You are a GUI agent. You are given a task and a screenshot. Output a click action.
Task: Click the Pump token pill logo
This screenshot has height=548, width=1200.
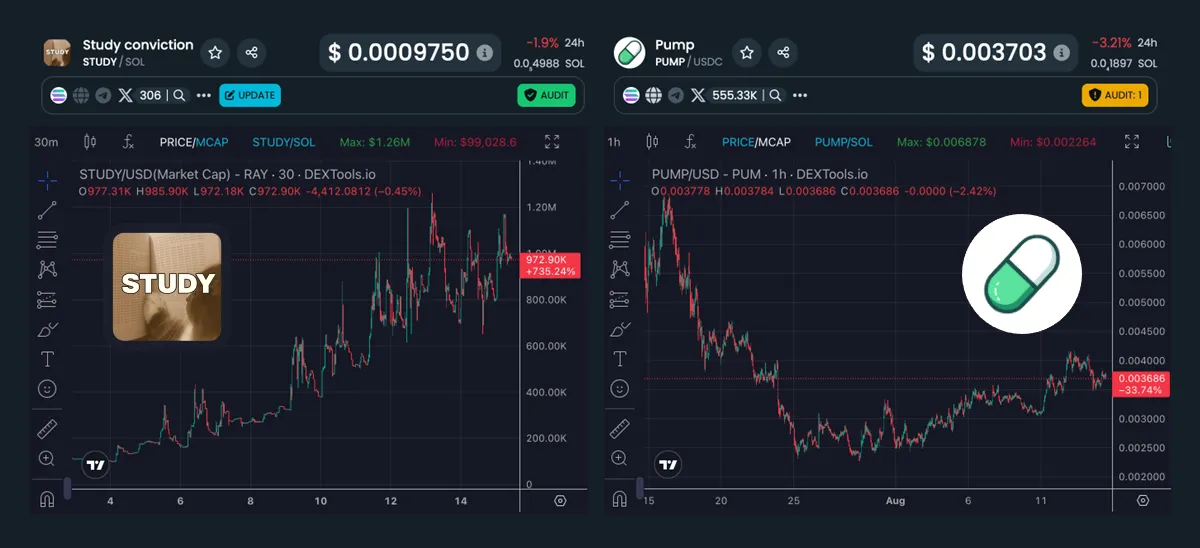tap(629, 53)
